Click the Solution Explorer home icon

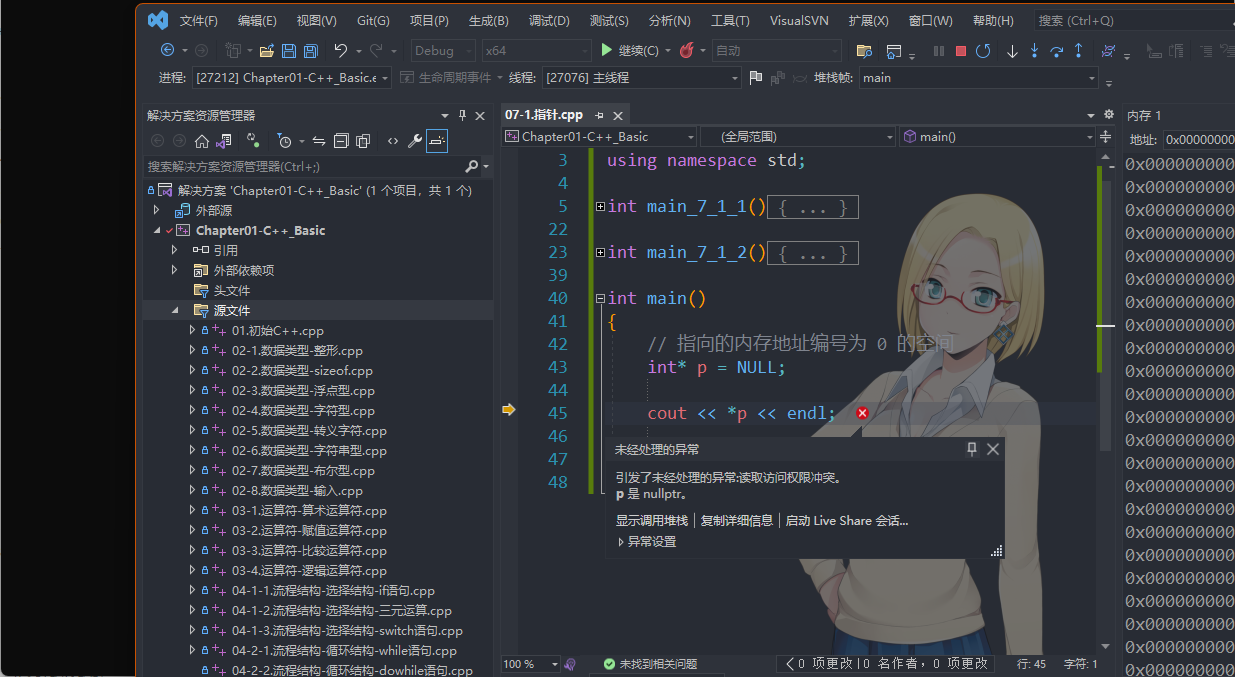point(202,141)
